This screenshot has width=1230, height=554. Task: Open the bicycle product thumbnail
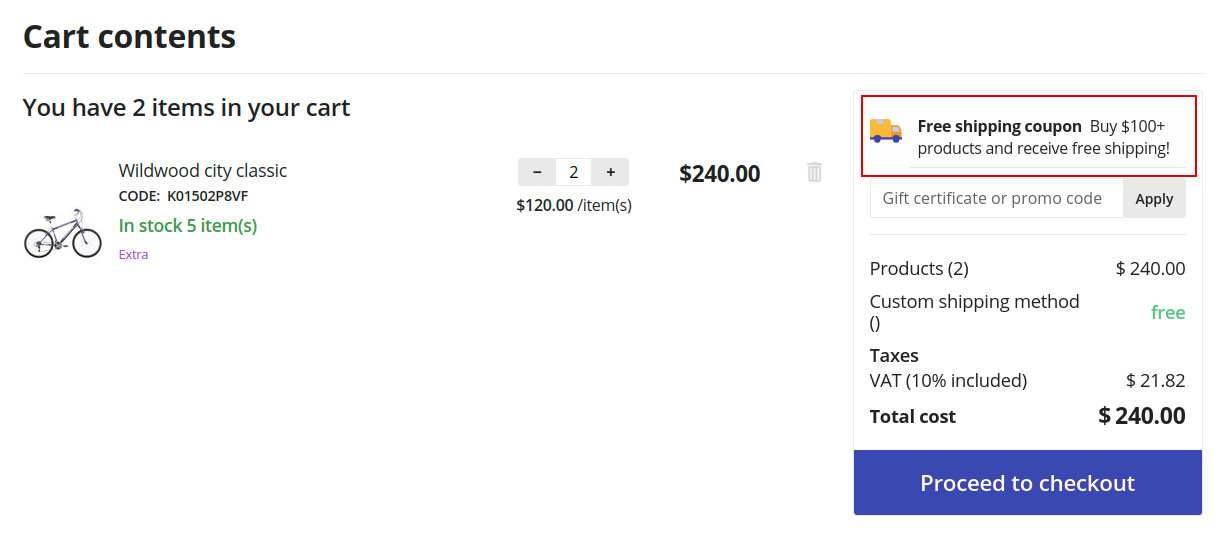tap(63, 233)
